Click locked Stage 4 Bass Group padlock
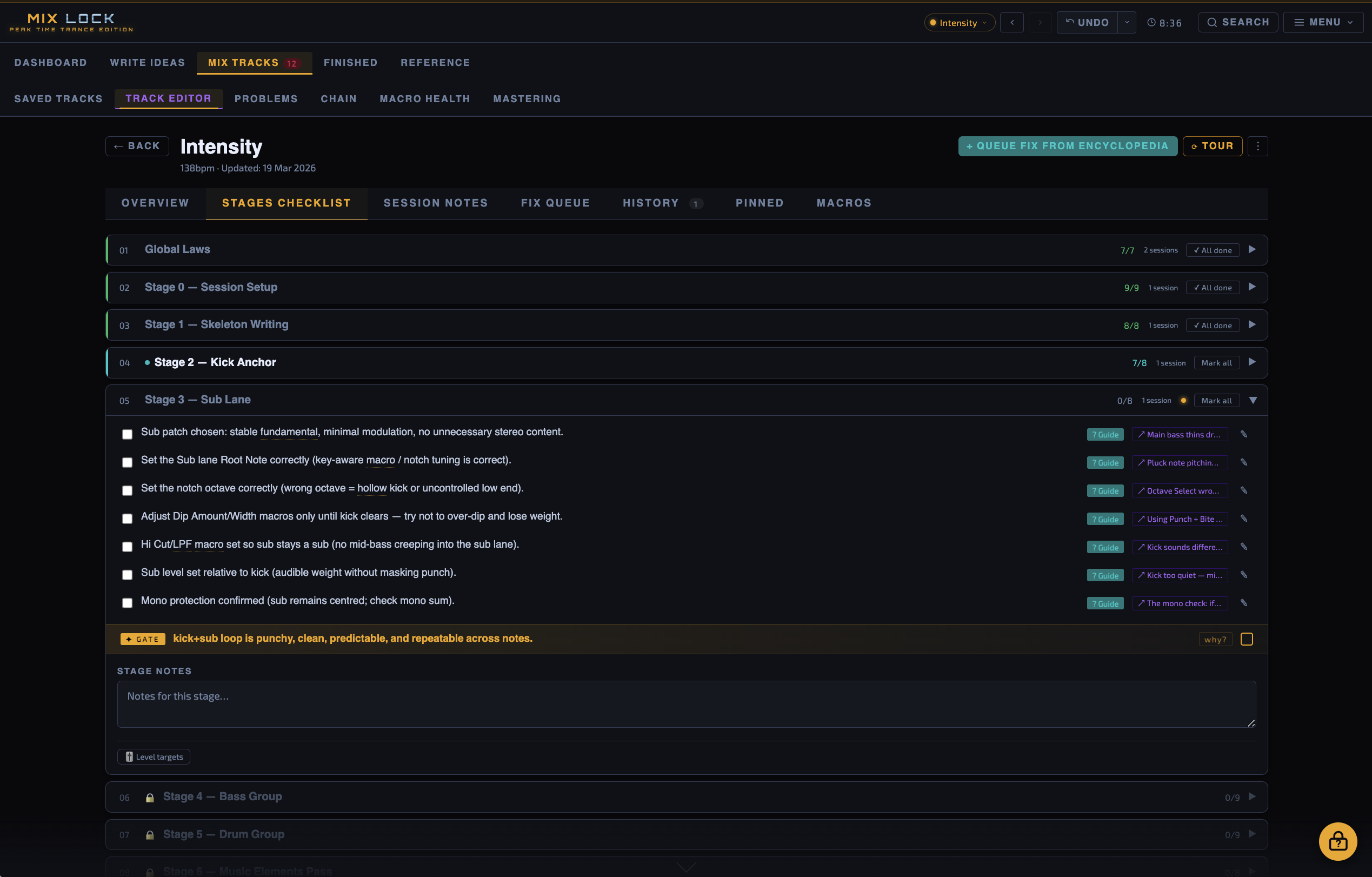The height and width of the screenshot is (877, 1372). (x=150, y=797)
